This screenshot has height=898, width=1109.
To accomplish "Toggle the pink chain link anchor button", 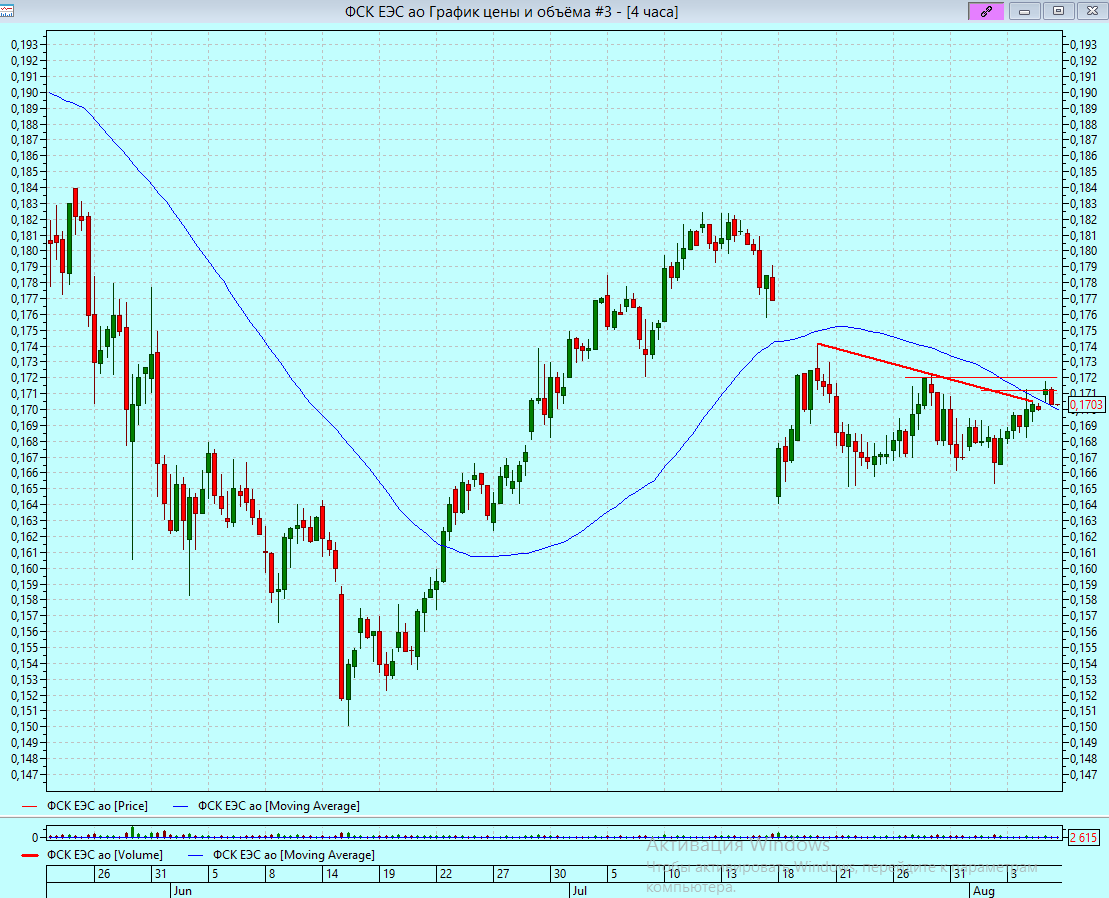I will click(x=986, y=11).
